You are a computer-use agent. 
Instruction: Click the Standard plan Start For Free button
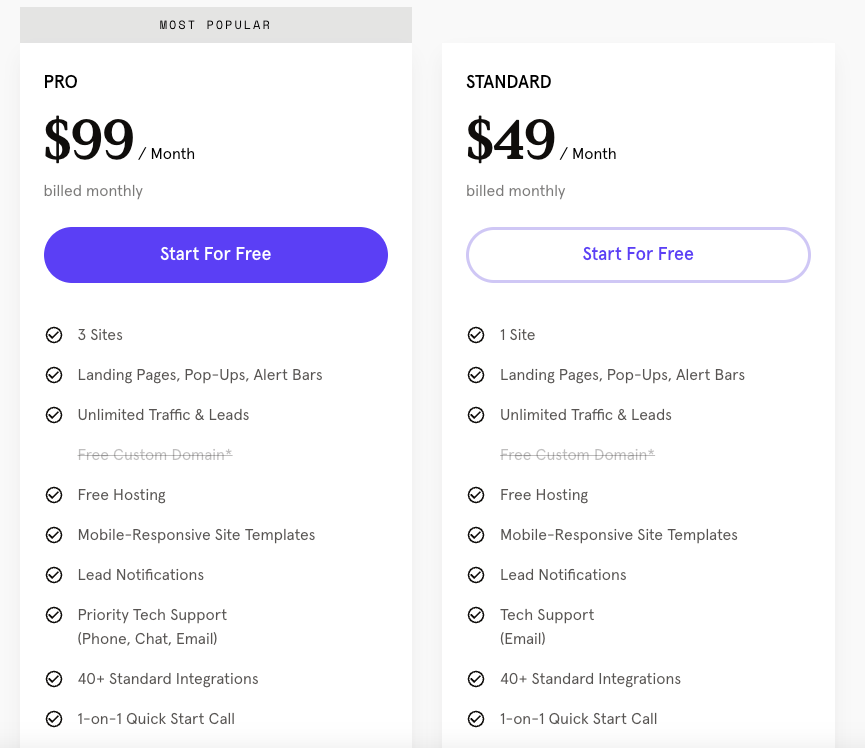pos(638,255)
